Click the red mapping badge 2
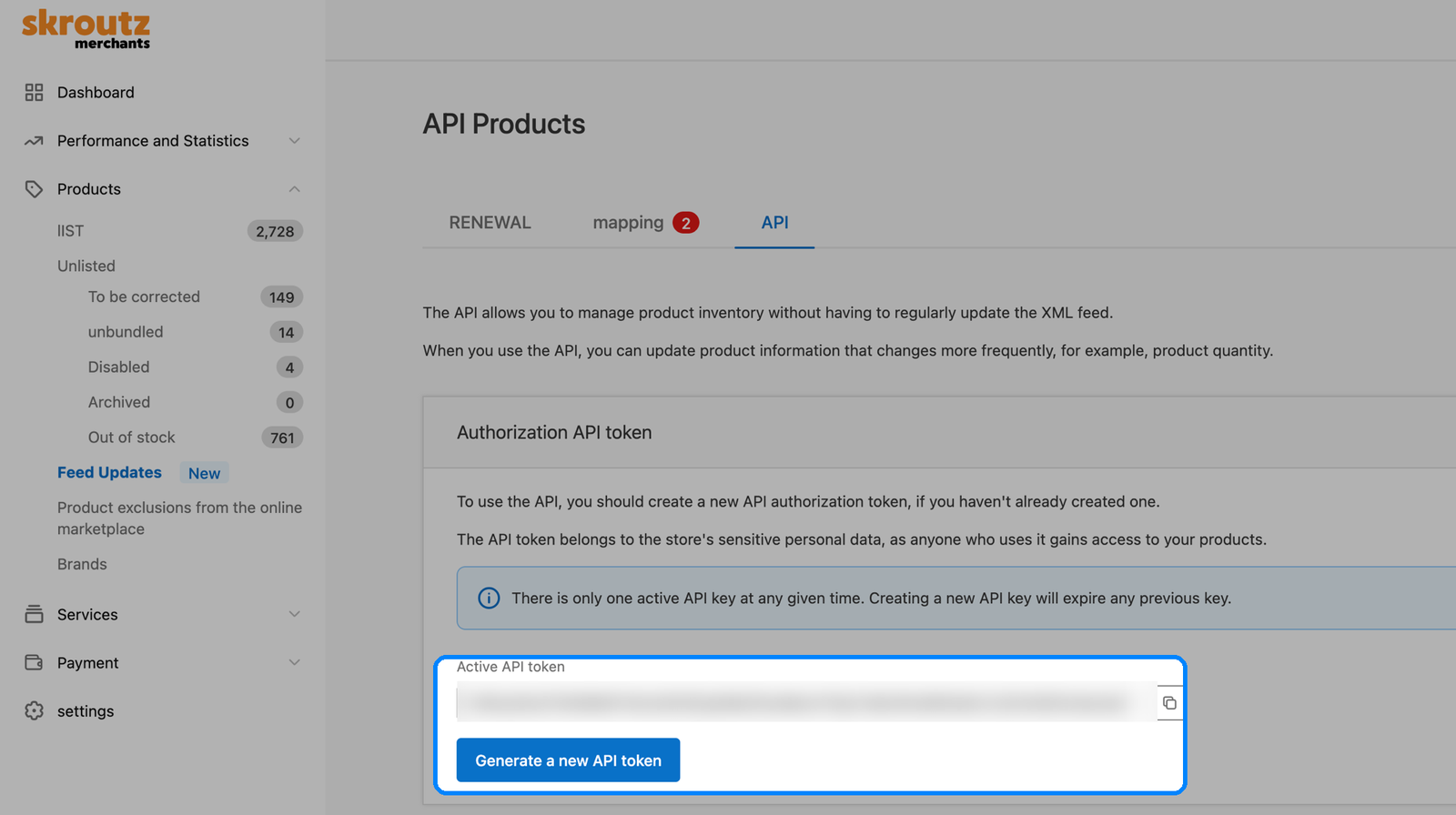The width and height of the screenshot is (1456, 815). [685, 223]
